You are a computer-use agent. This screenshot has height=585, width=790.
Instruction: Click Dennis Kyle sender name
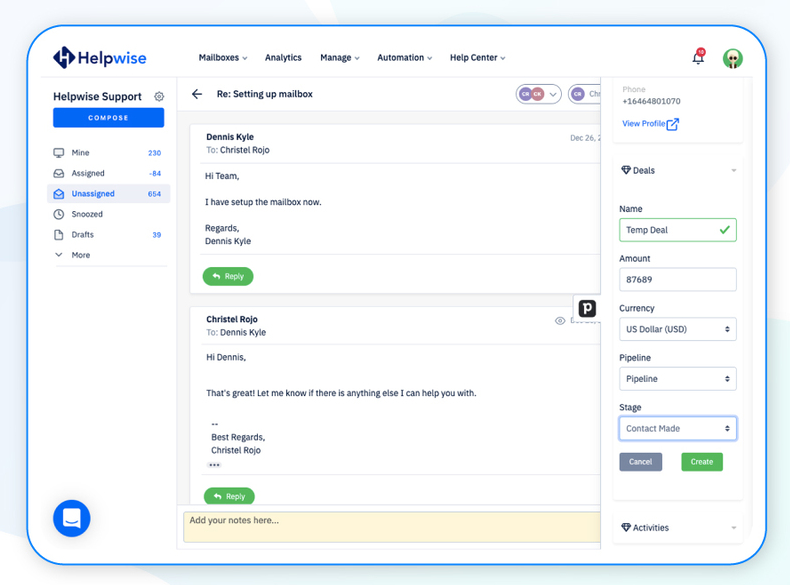click(230, 137)
